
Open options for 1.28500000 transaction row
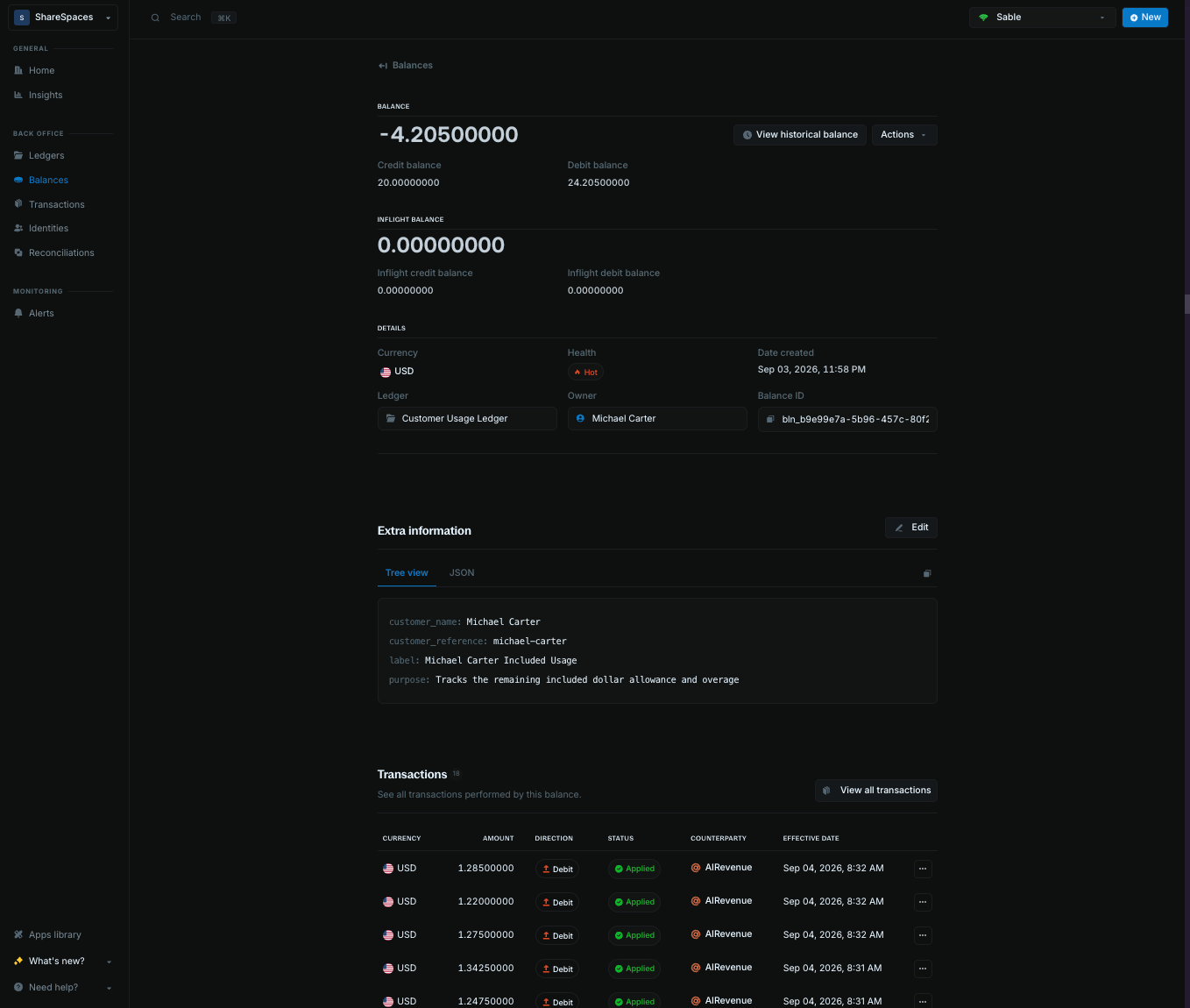click(x=923, y=869)
